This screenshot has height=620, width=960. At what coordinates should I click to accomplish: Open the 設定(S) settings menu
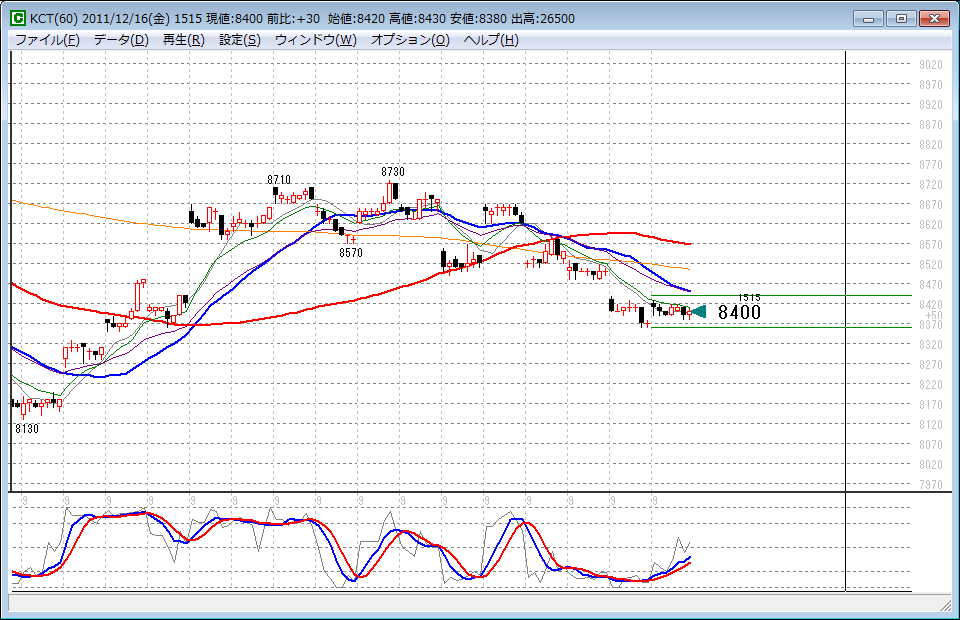pos(240,40)
